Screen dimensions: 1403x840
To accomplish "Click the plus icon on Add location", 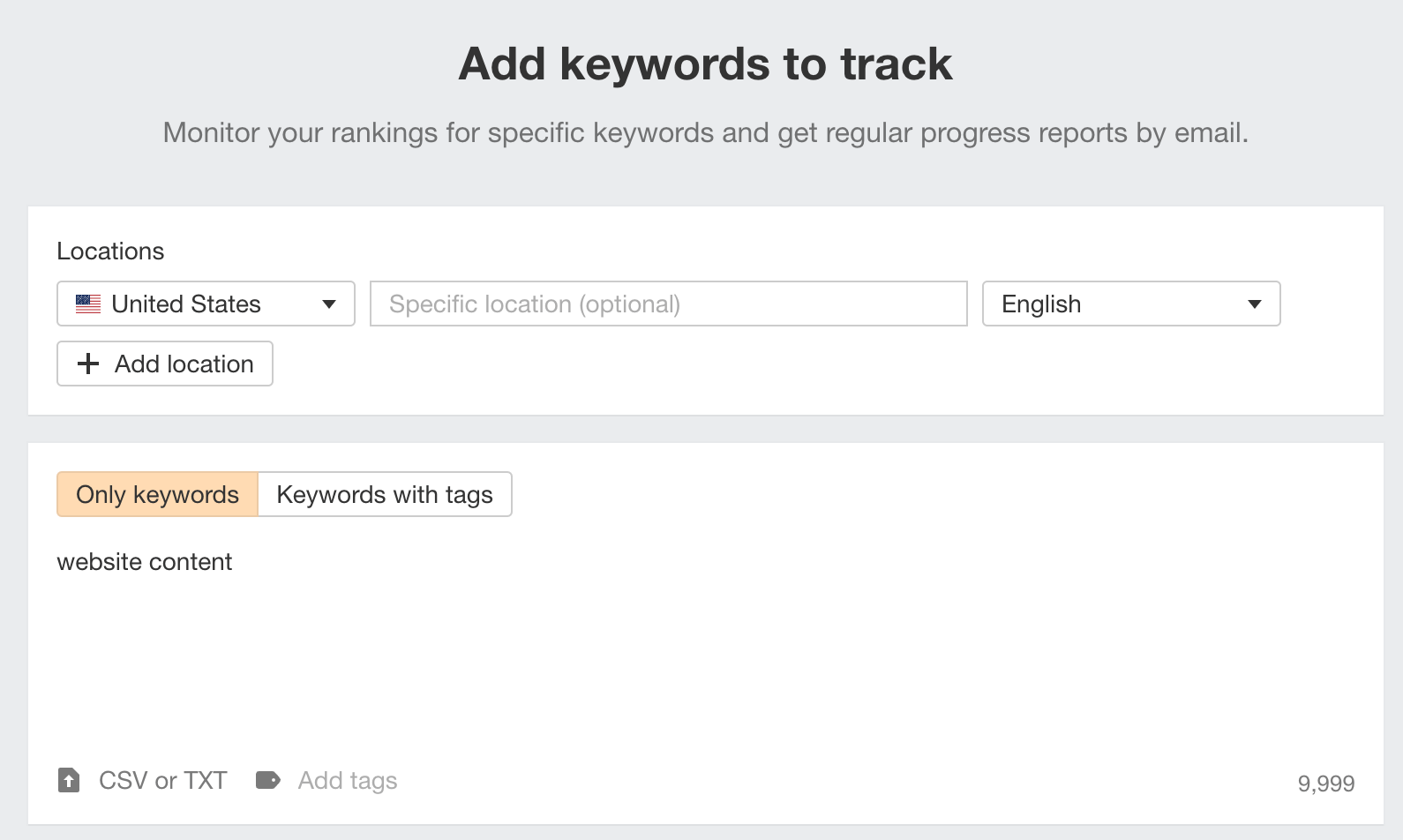I will click(x=88, y=364).
